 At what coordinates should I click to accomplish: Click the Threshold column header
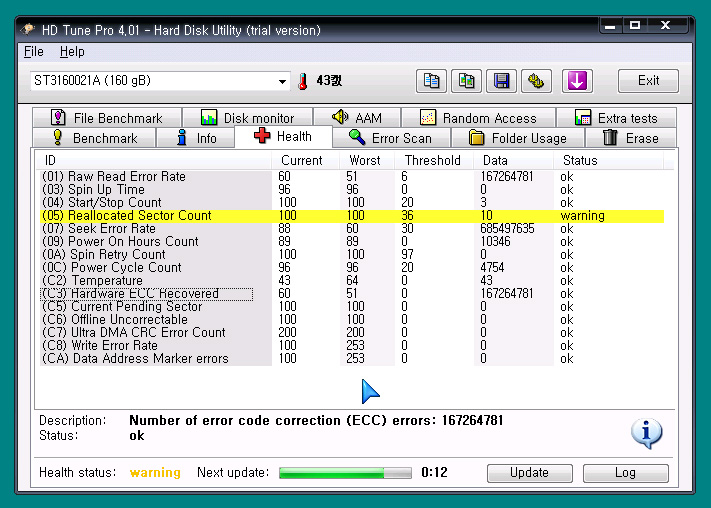434,160
